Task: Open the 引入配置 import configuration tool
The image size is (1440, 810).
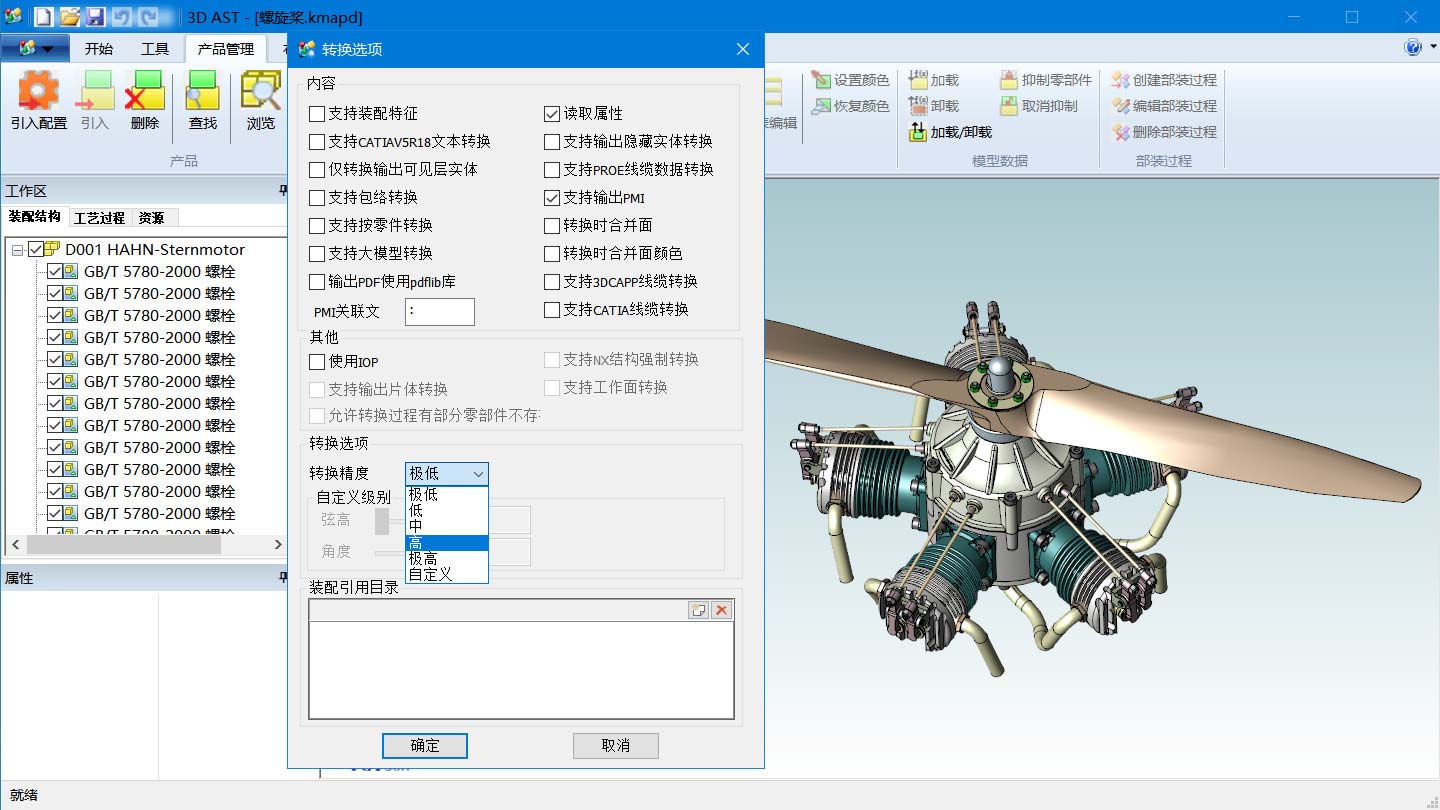Action: coord(37,99)
